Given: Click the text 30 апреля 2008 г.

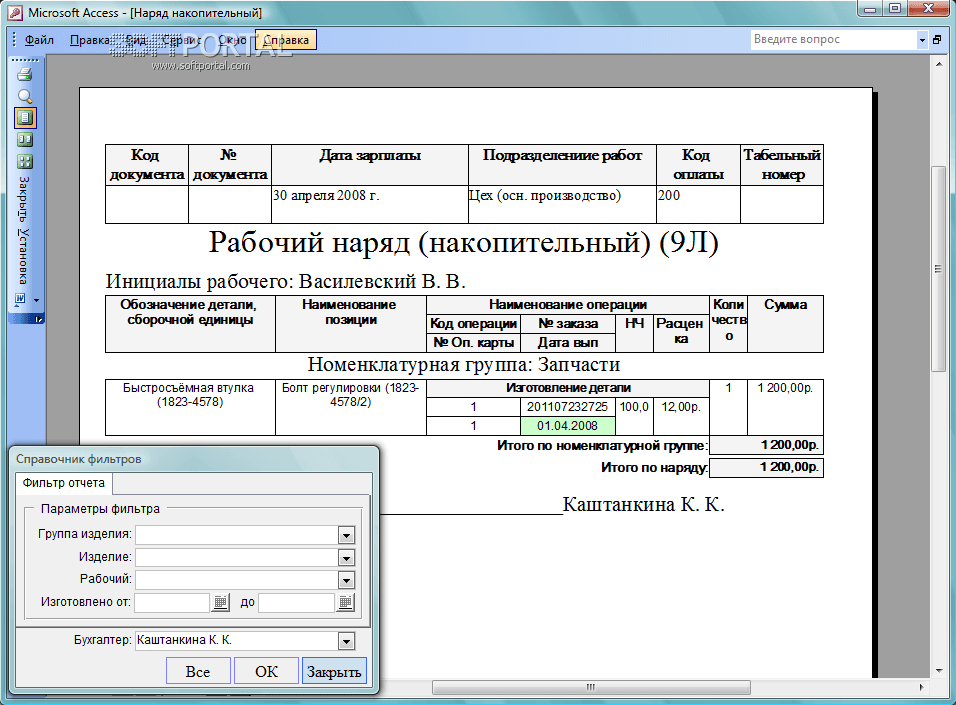Looking at the screenshot, I should coord(326,196).
